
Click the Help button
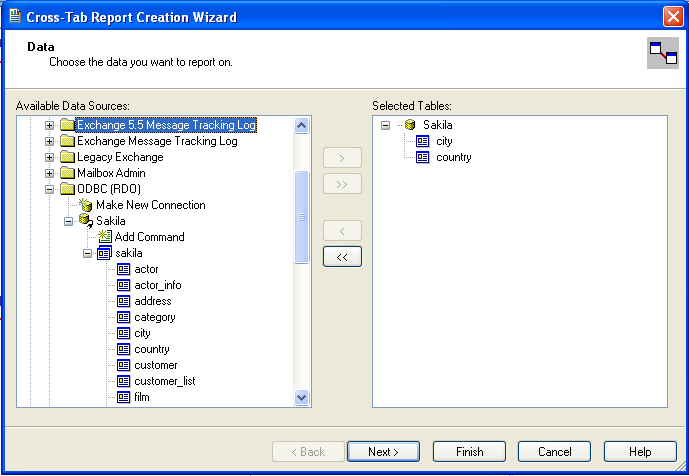640,452
